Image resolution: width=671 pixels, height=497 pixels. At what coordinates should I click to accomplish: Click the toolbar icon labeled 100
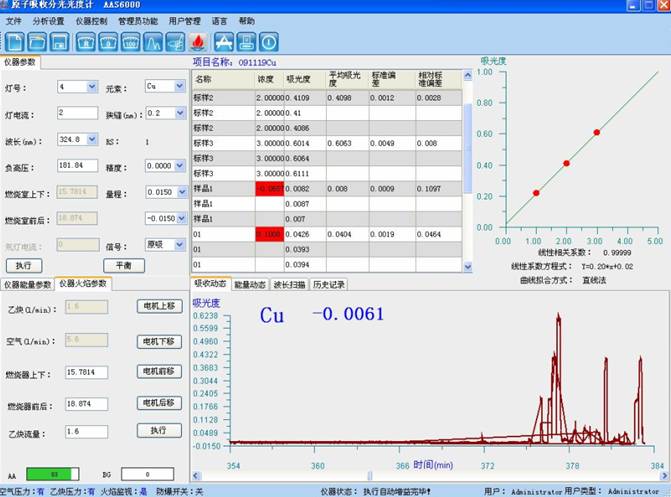point(130,42)
